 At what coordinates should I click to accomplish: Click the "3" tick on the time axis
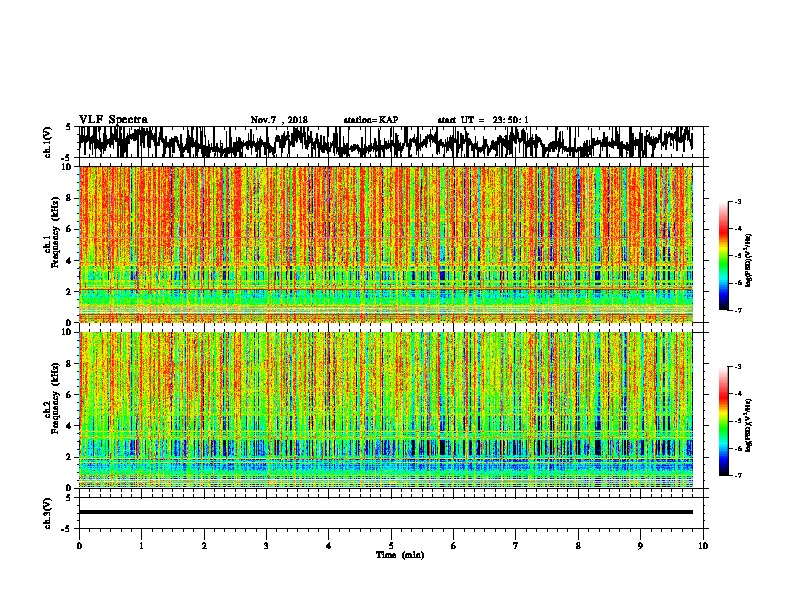[266, 546]
